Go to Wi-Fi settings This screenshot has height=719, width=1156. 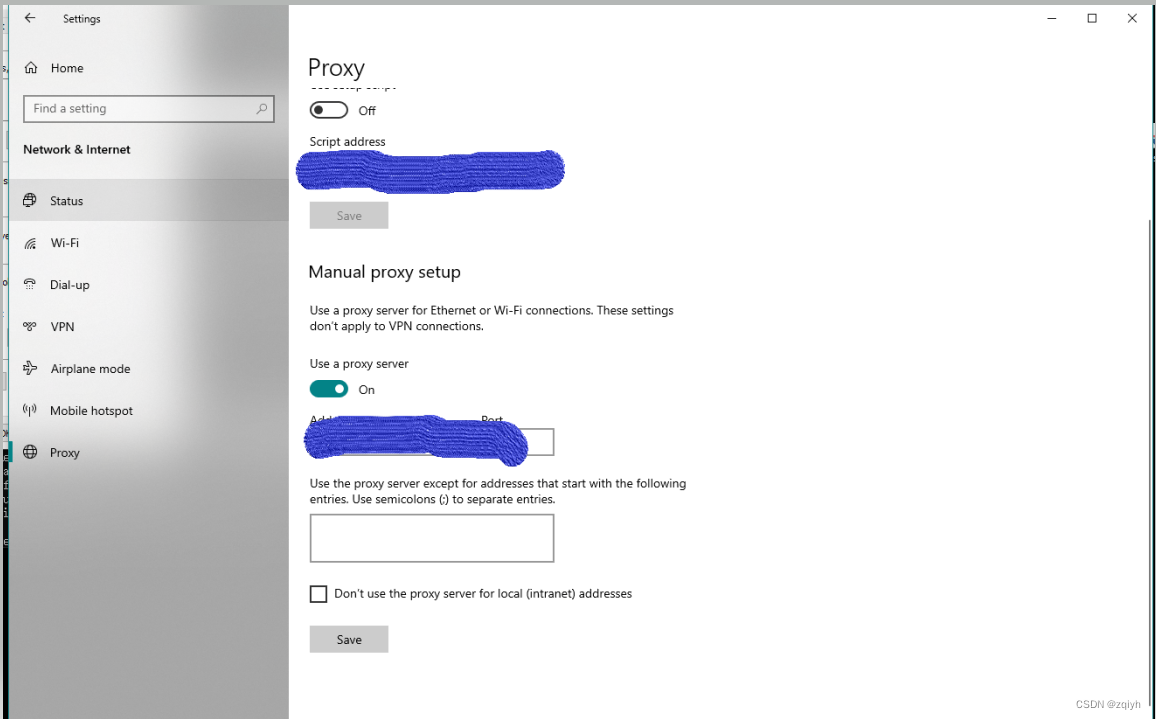[149, 243]
